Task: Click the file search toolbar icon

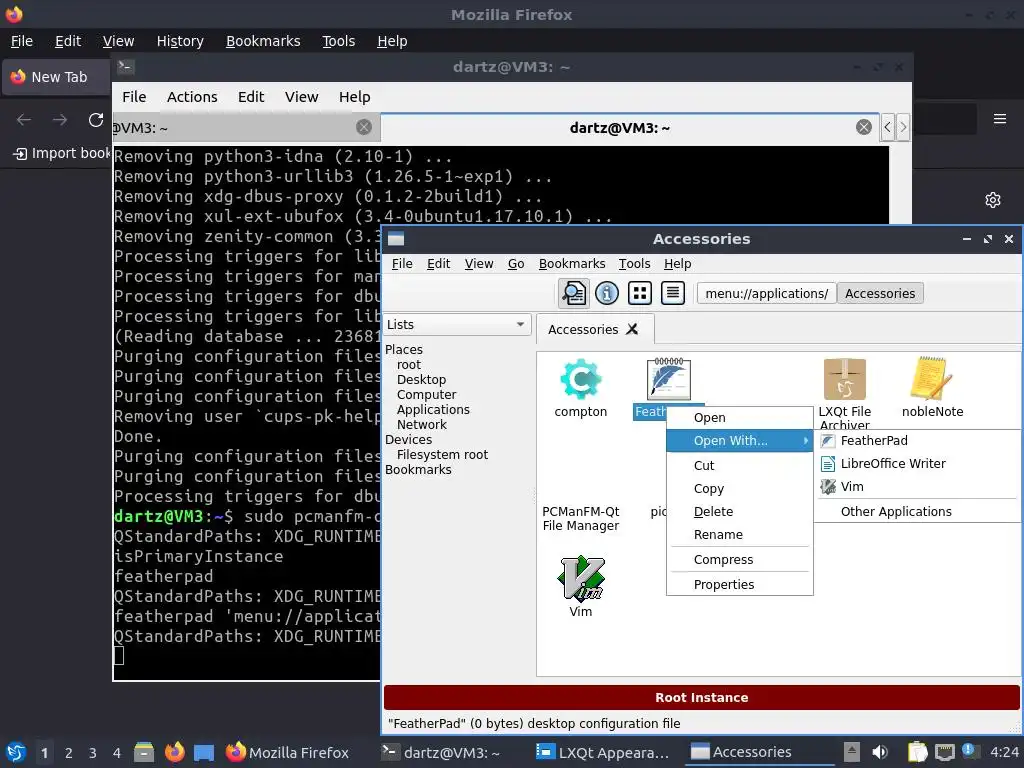Action: (573, 293)
